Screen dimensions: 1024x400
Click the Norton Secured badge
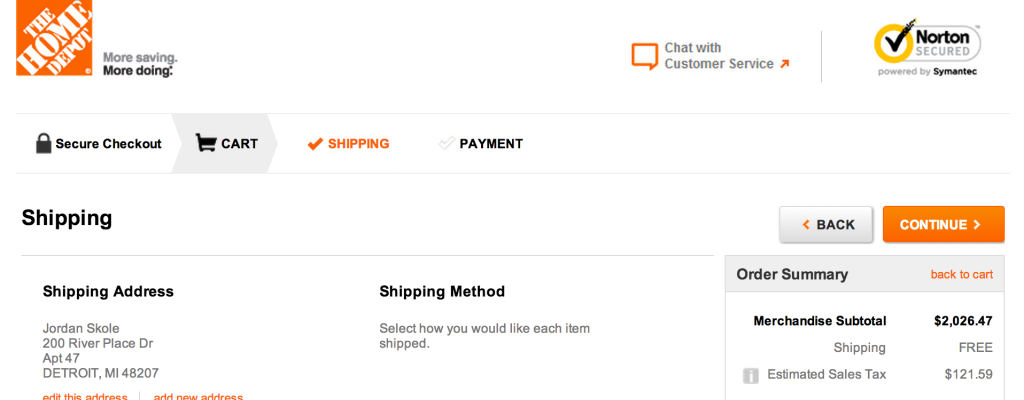click(x=927, y=49)
